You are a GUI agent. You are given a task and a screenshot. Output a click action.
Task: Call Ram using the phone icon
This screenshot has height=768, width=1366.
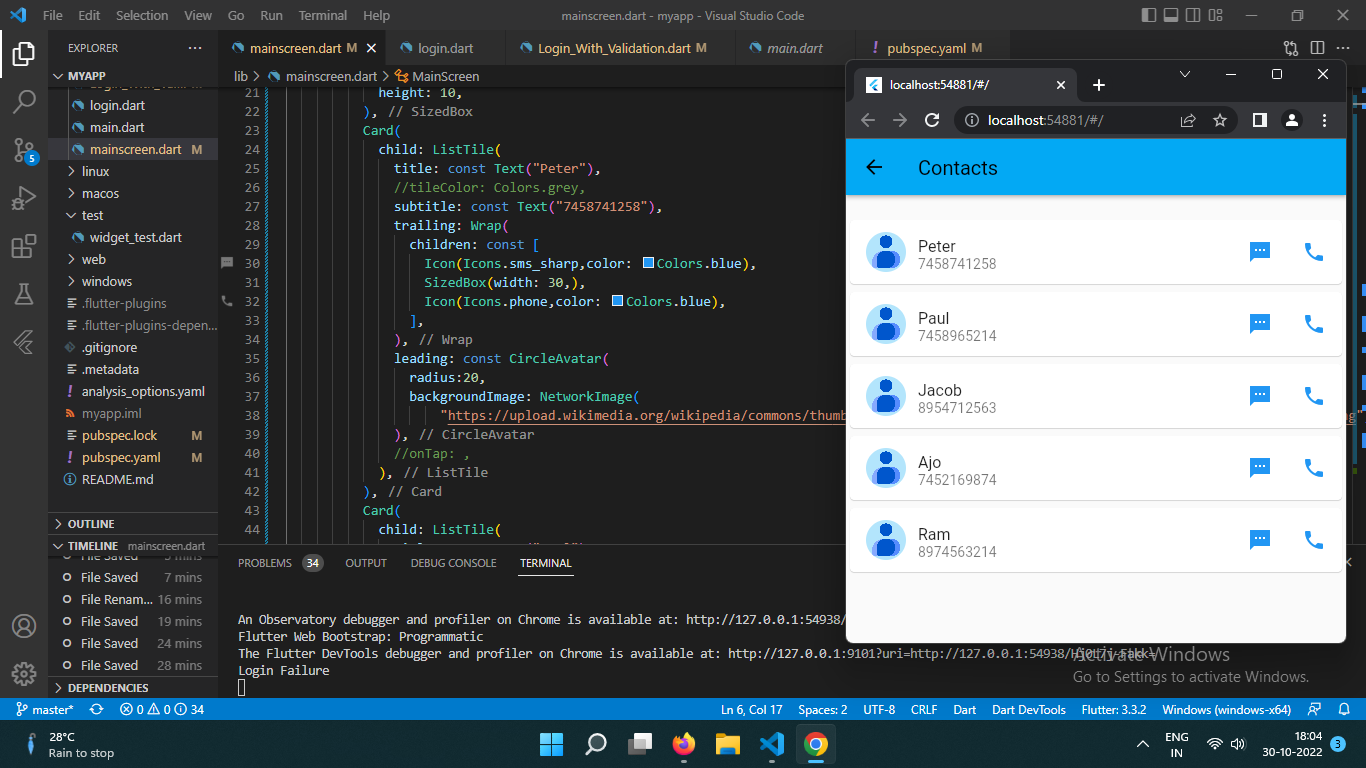tap(1313, 539)
